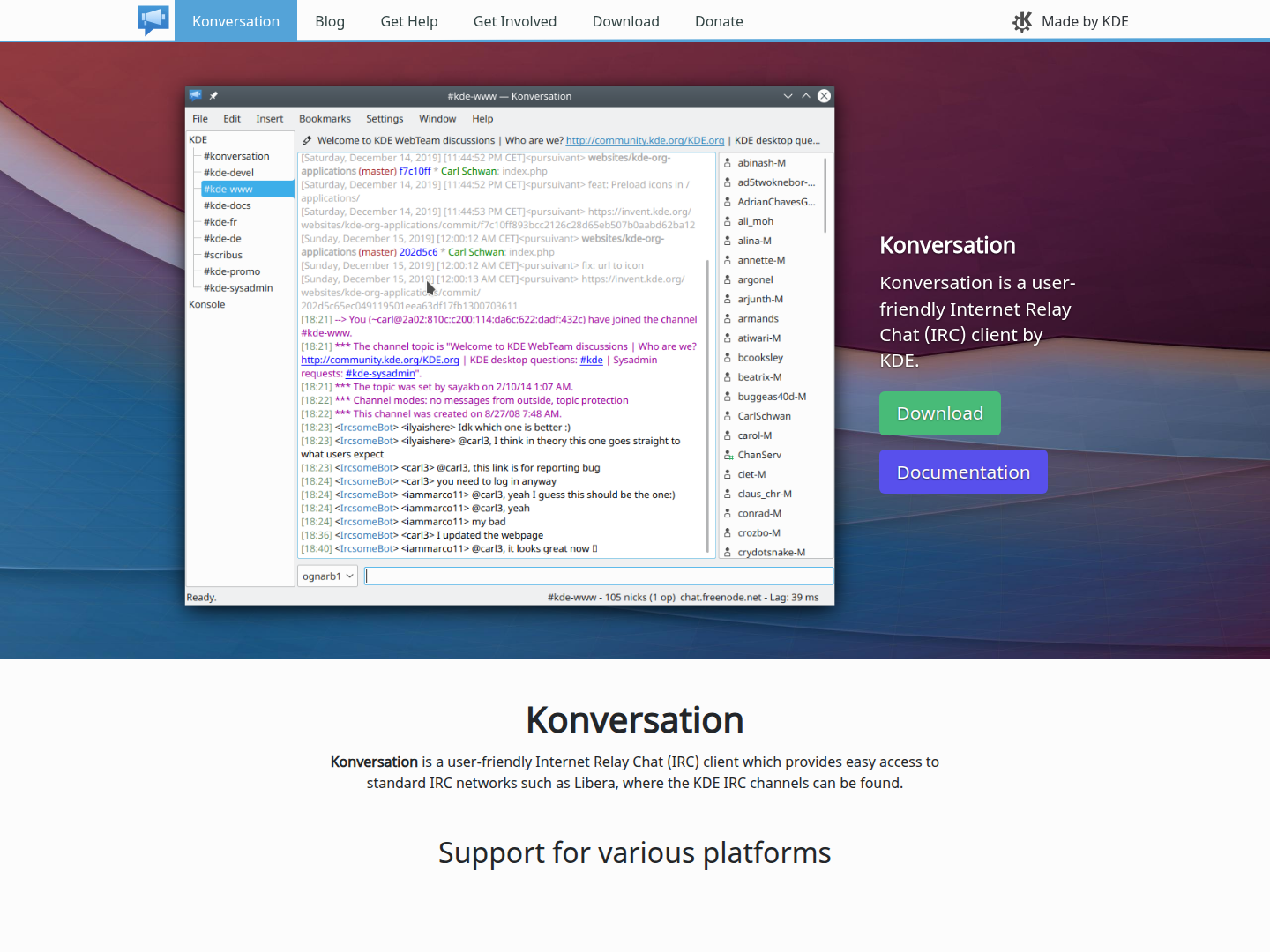Click the user icon next to crydotsnake-M
This screenshot has width=1270, height=952.
click(x=728, y=553)
